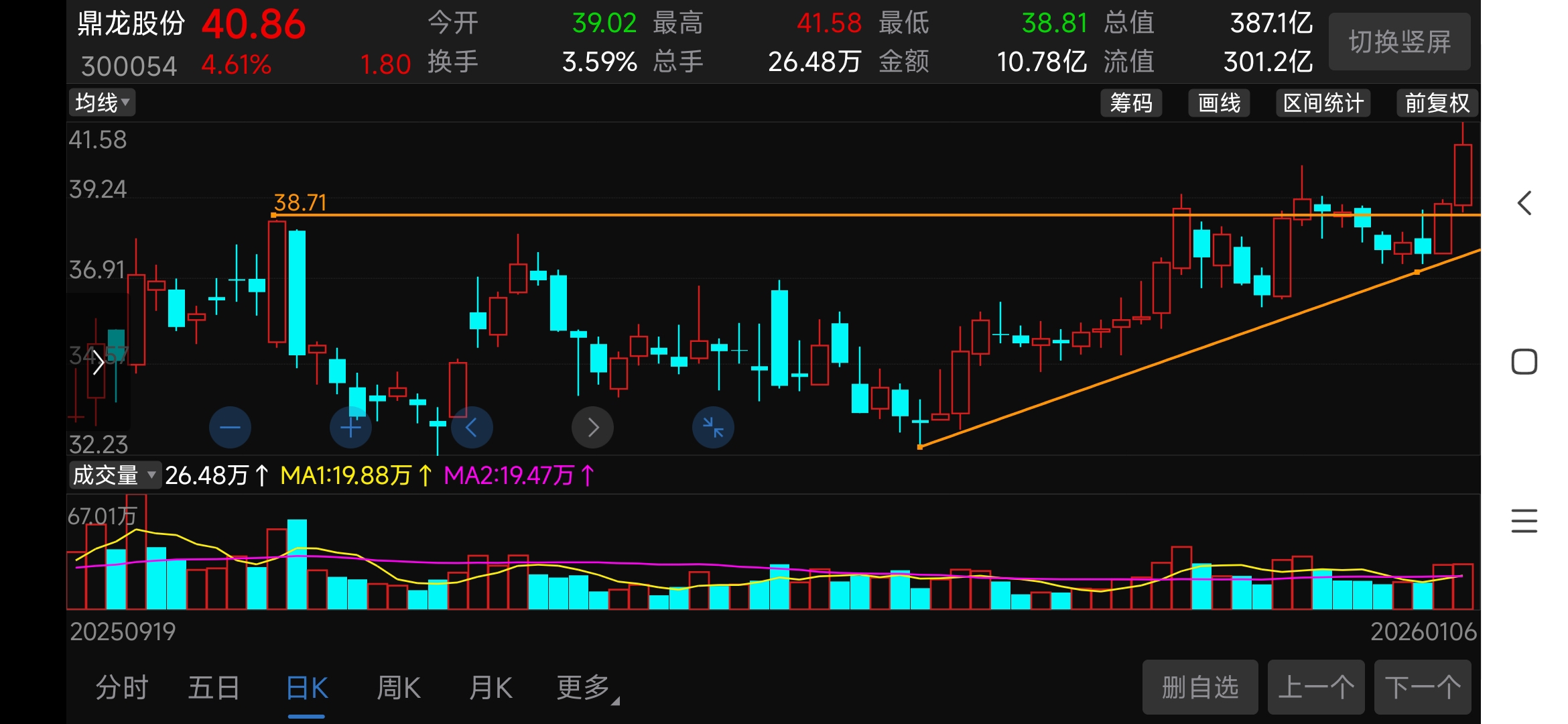Open the 均线 indicator dropdown
The width and height of the screenshot is (1568, 724).
click(102, 103)
